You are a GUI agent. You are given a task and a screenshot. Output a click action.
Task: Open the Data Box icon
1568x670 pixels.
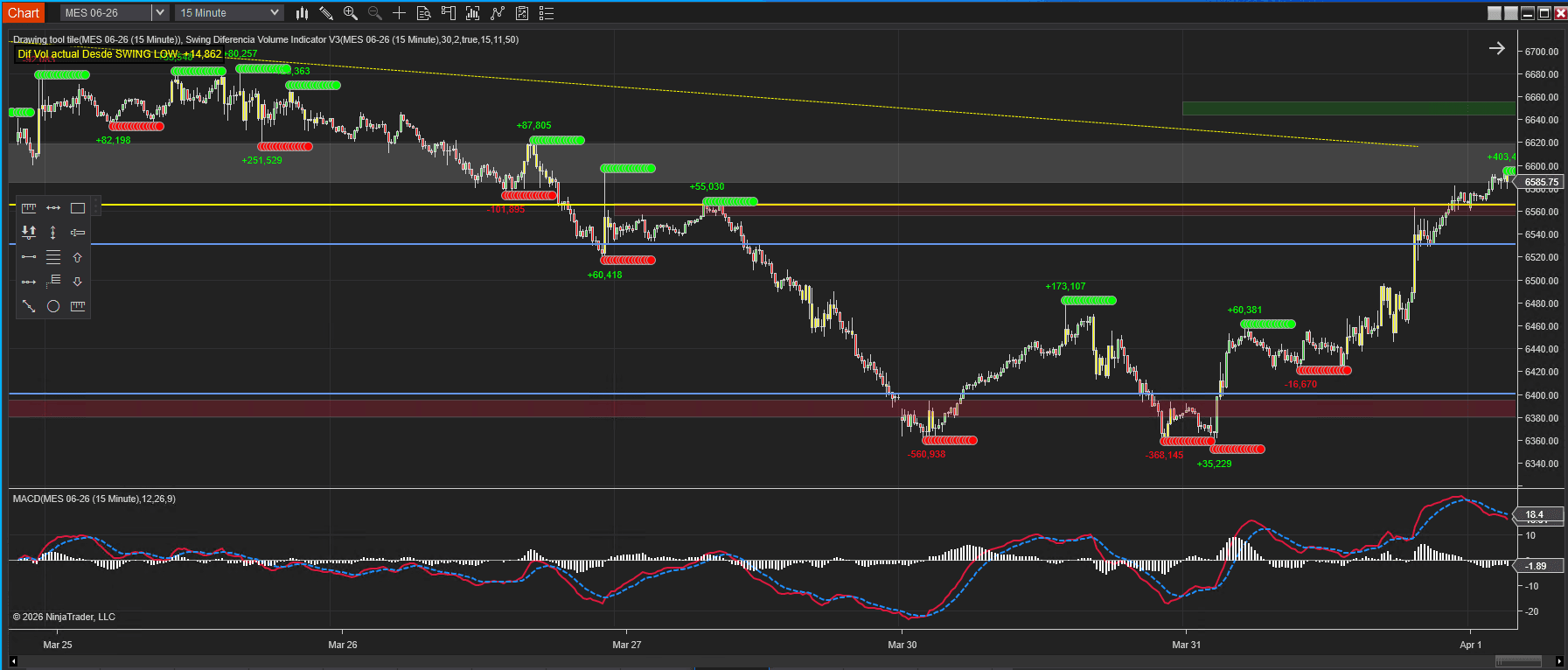tap(424, 13)
